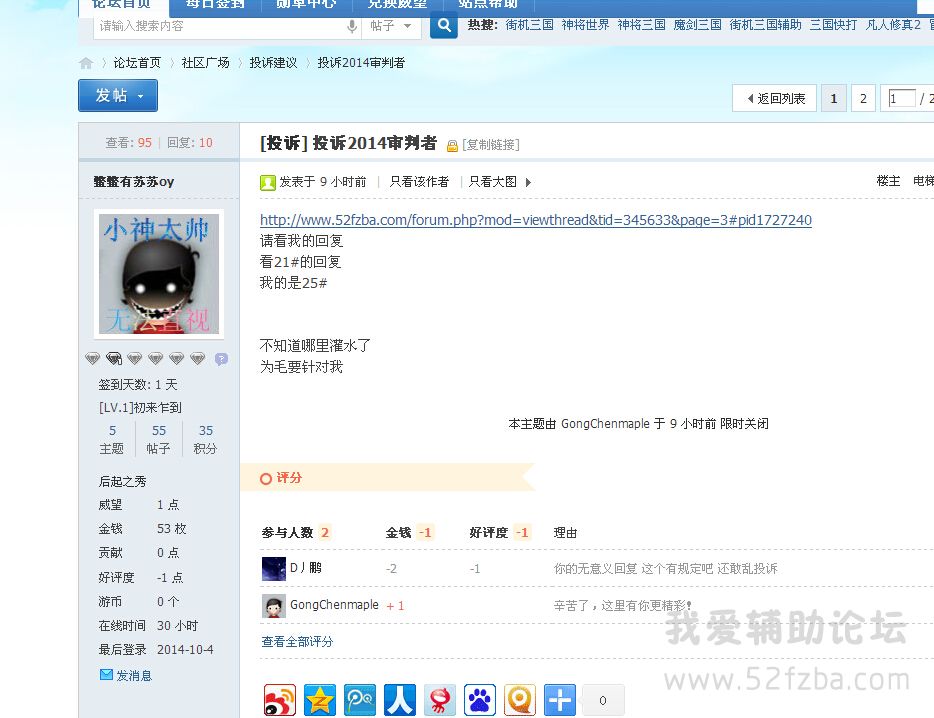Select page 1 button

(834, 98)
